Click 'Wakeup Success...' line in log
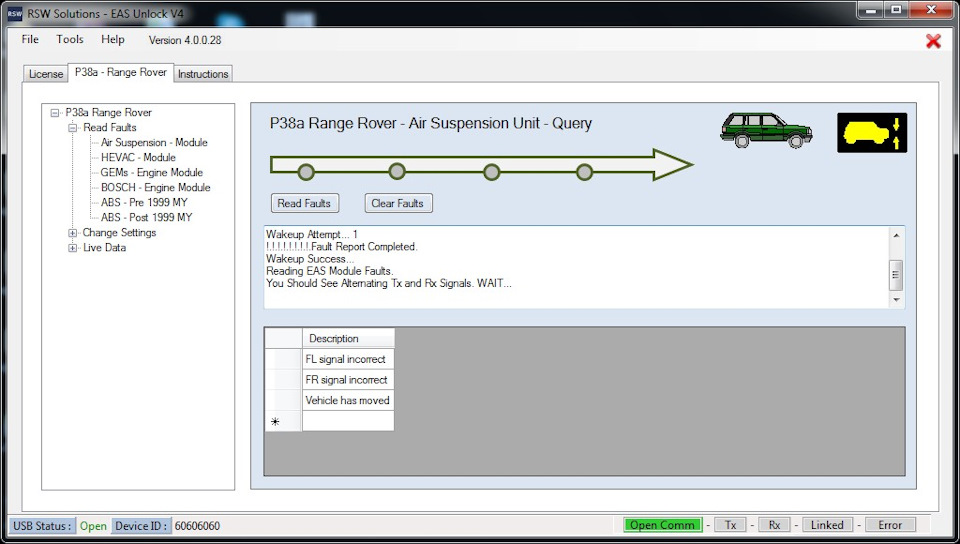Viewport: 960px width, 544px height. [310, 259]
